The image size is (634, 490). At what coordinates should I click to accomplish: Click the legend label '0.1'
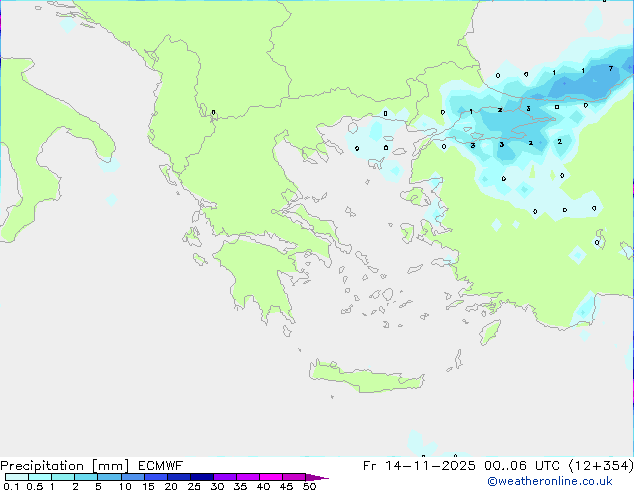coord(11,486)
